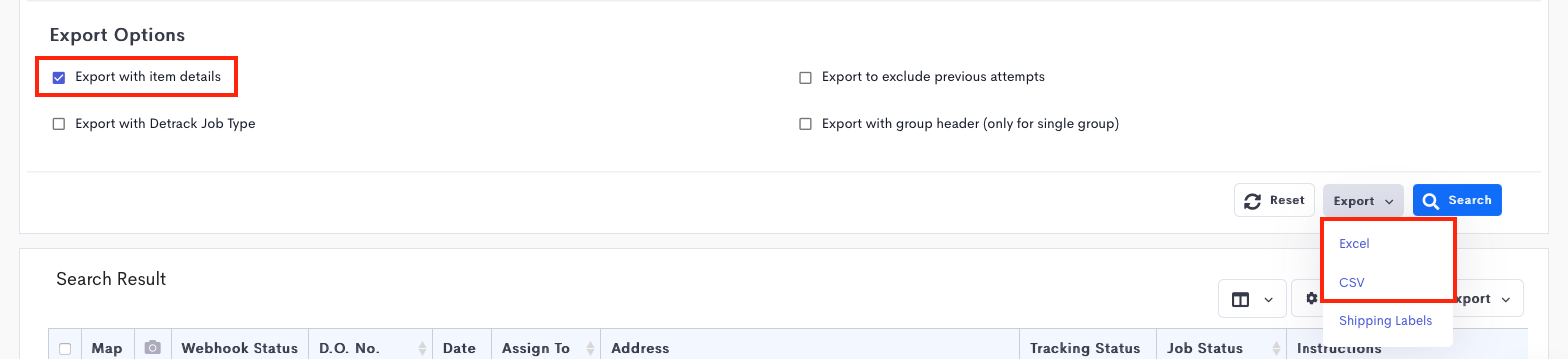1568x359 pixels.
Task: Sort by Assign To arrows icon
Action: tap(590, 348)
